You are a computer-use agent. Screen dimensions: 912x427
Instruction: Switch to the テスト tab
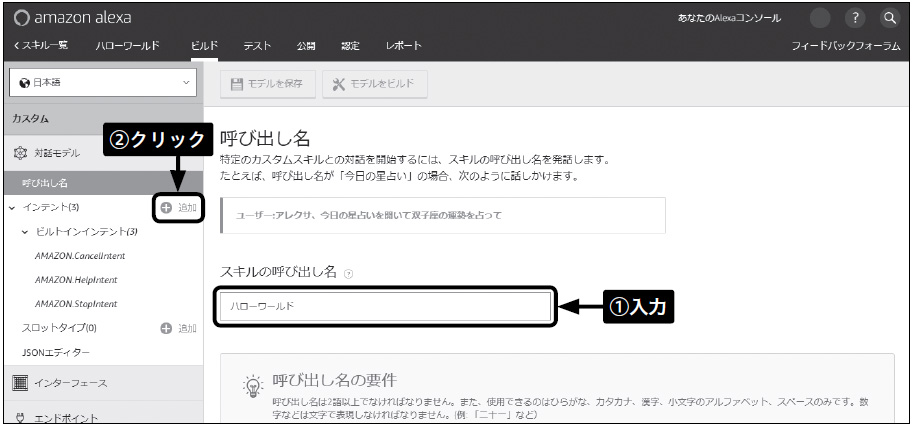click(x=257, y=46)
